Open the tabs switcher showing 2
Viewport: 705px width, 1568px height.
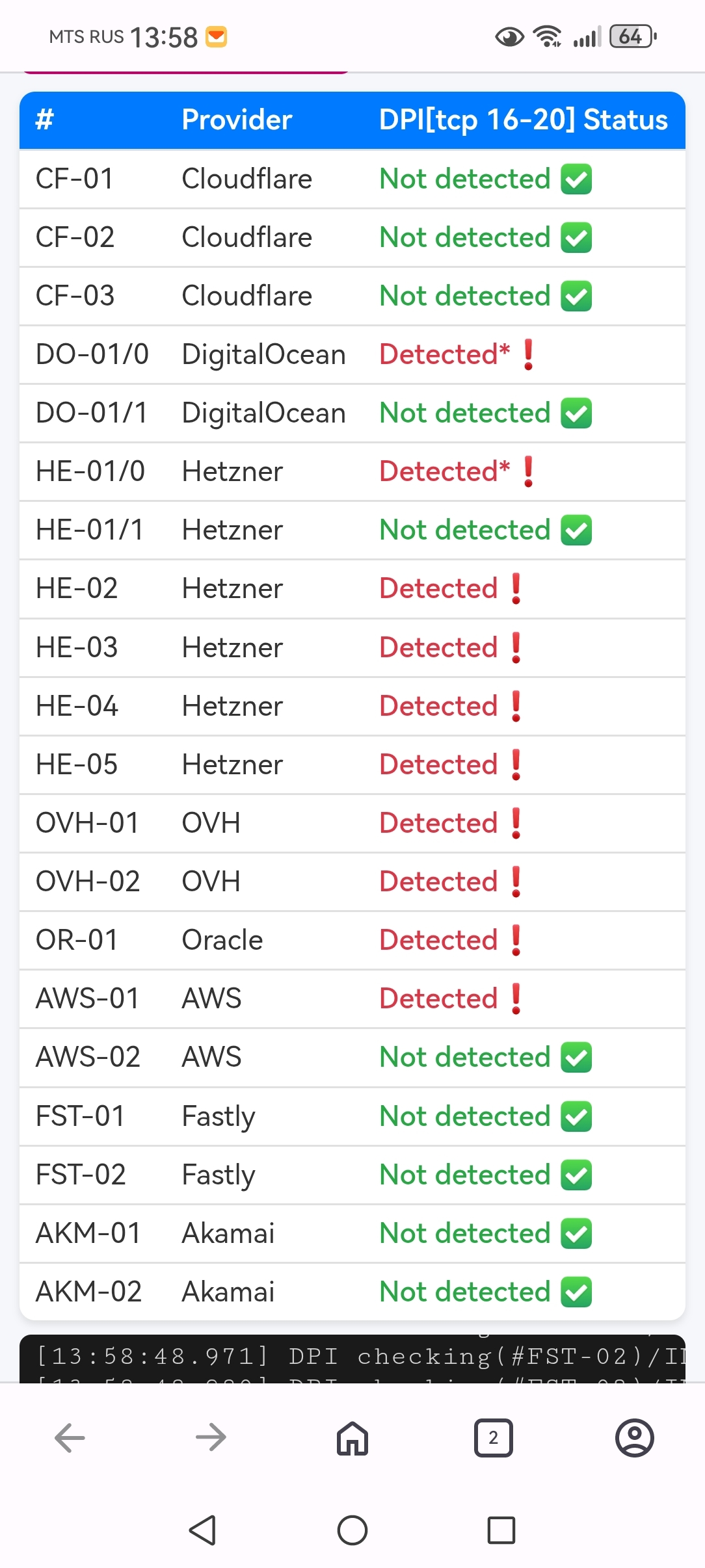coord(493,1437)
